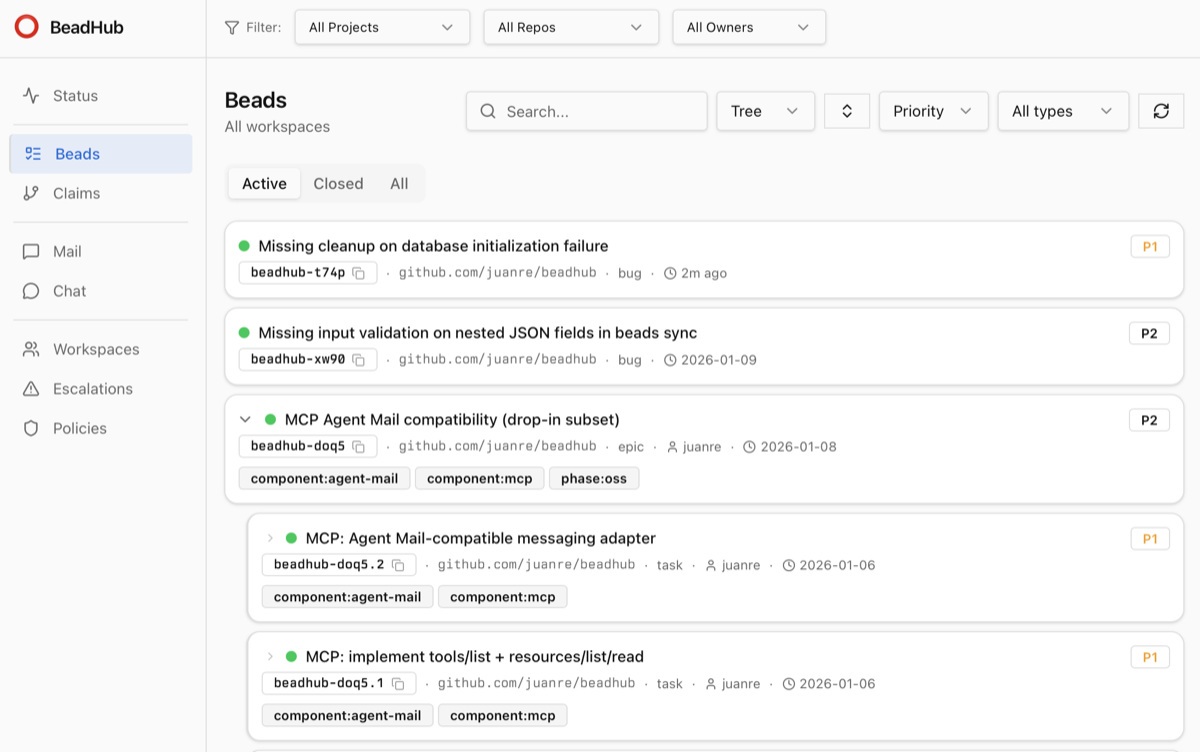Copy the beadhub-doq5.1 ID

click(x=398, y=684)
